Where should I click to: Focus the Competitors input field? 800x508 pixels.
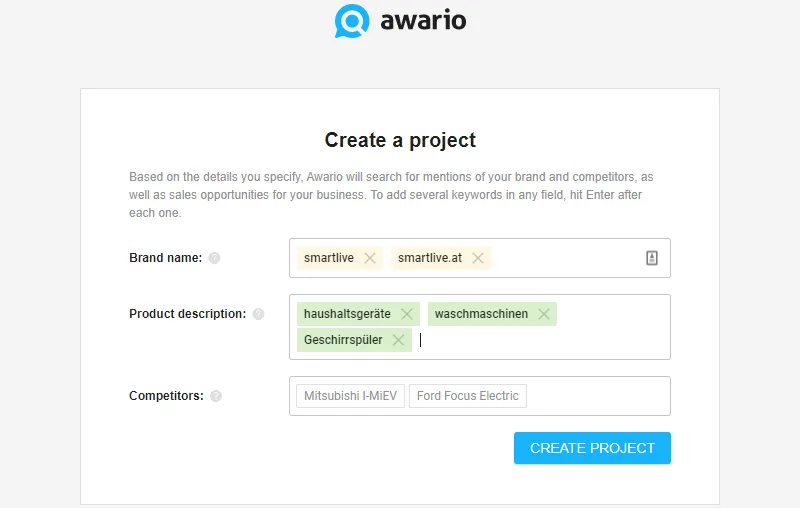click(480, 396)
